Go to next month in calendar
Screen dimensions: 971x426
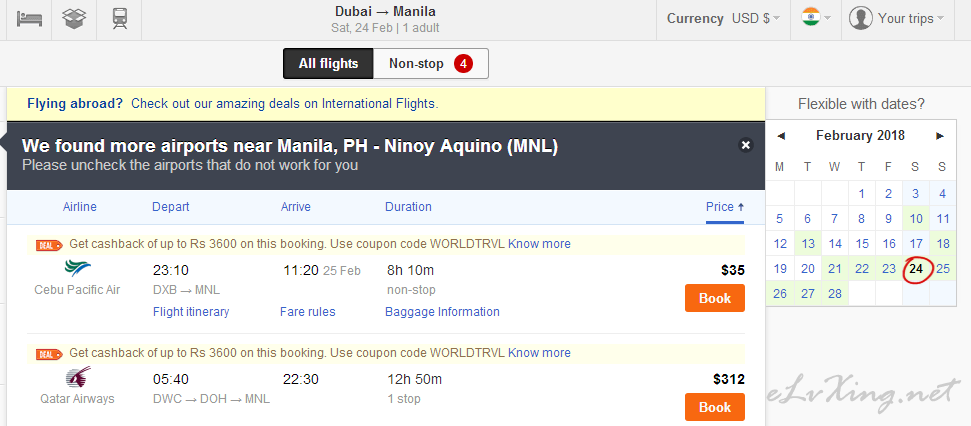click(940, 136)
